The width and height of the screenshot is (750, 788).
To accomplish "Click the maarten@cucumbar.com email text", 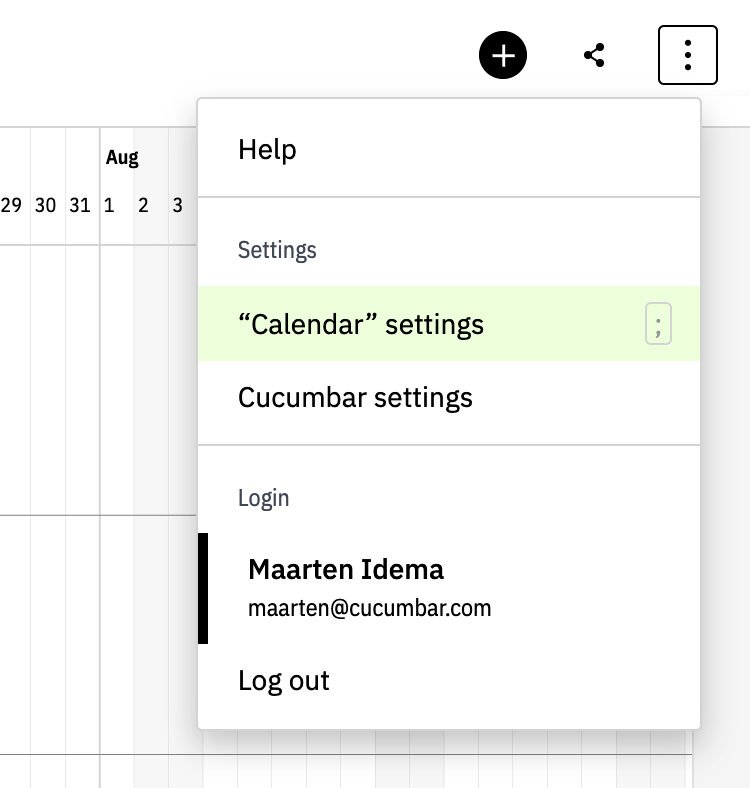I will [369, 608].
